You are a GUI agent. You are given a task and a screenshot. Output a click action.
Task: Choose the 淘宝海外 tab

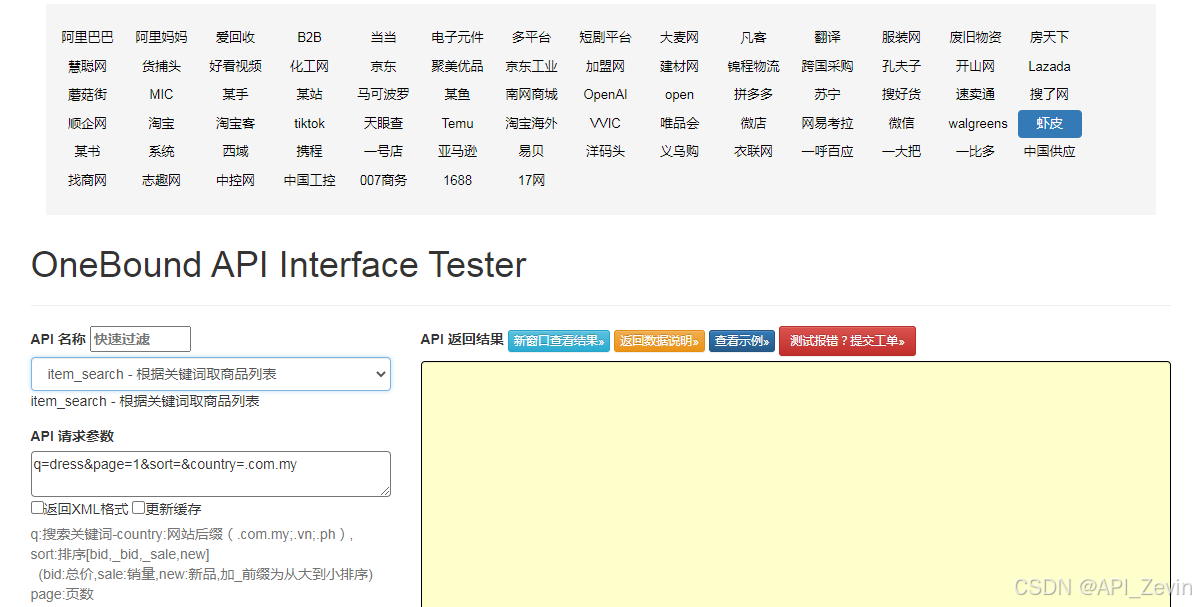coord(531,124)
